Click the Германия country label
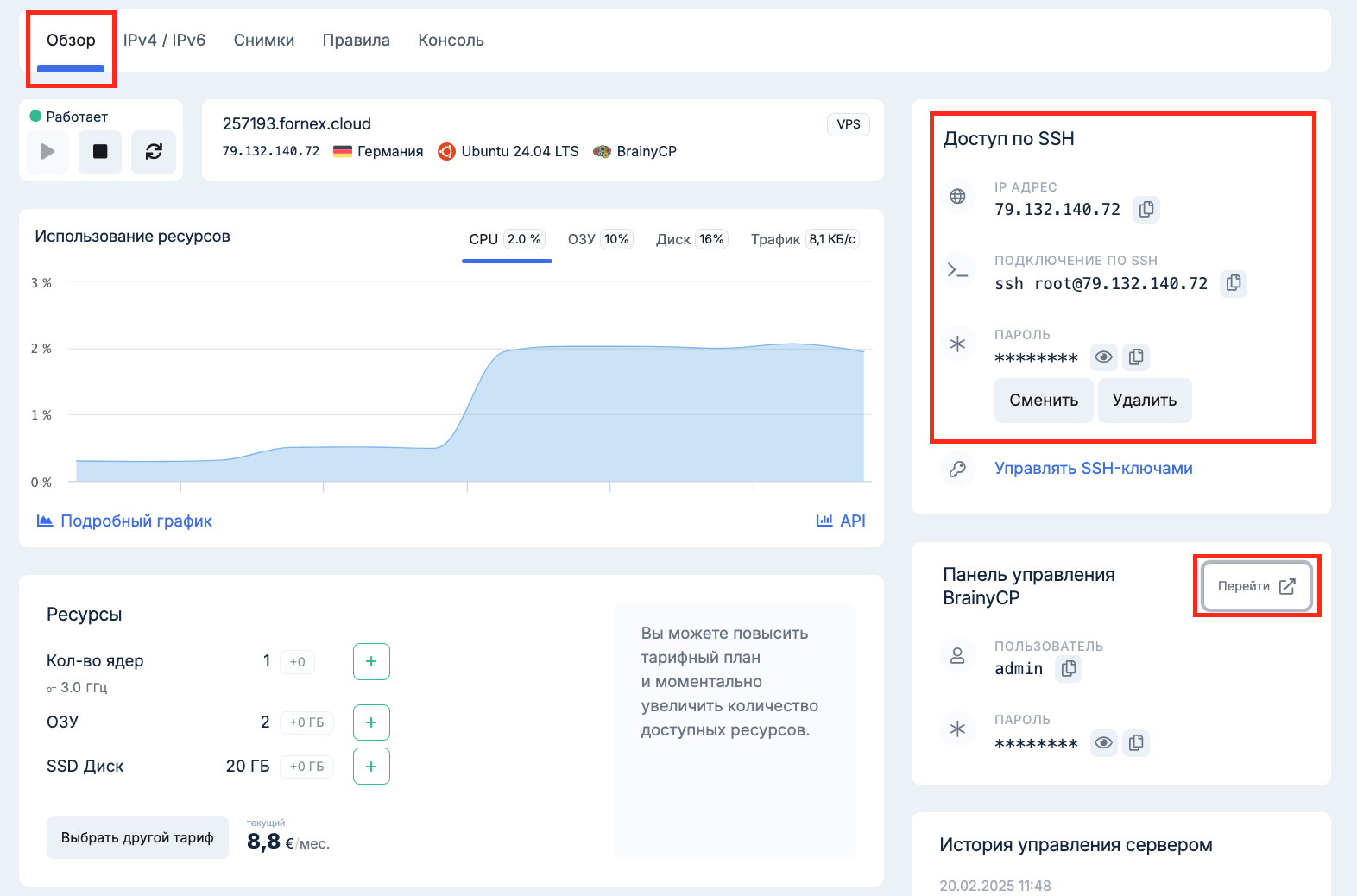 click(390, 152)
